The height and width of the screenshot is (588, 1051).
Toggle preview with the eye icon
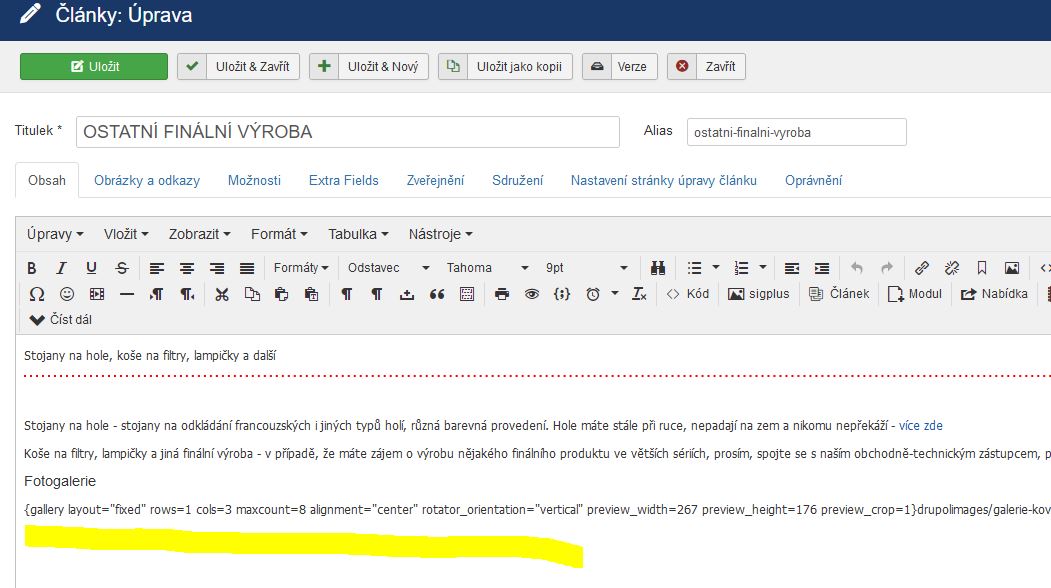[532, 294]
